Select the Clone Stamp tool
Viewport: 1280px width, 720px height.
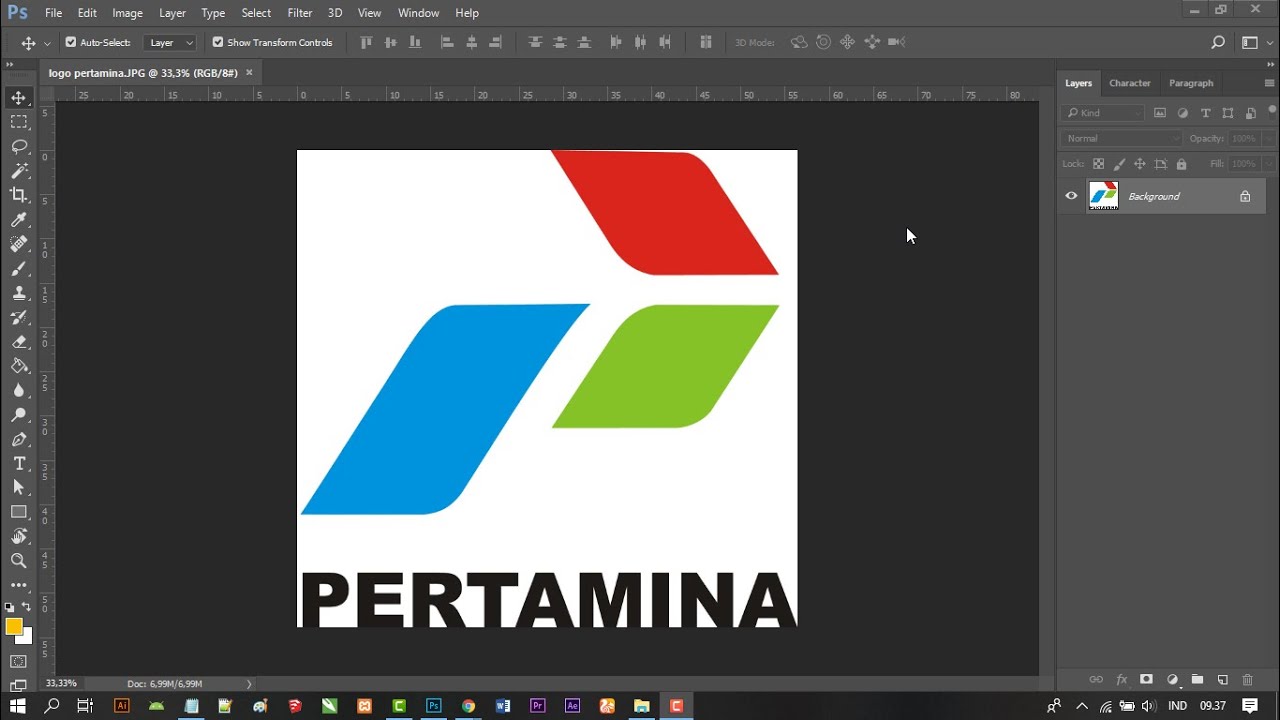tap(19, 293)
